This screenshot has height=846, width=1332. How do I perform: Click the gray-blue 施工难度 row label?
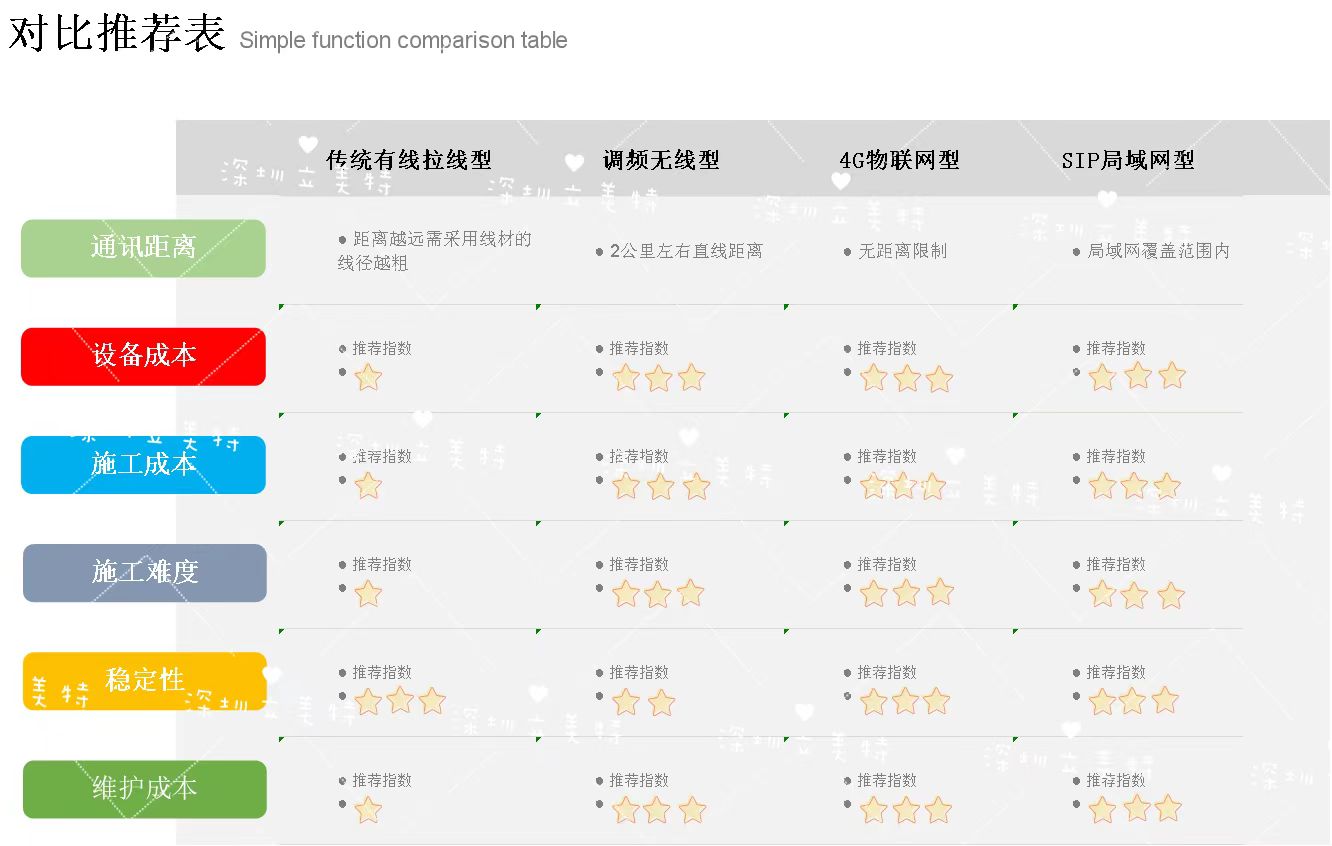144,572
